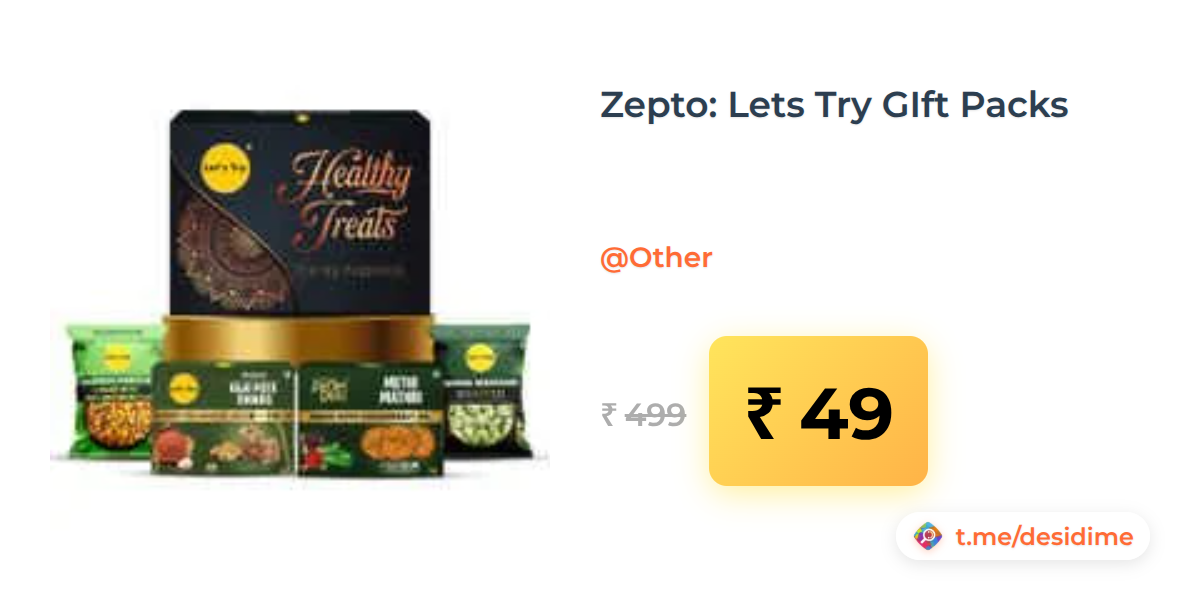Click the golden ribbon band below the box
Viewport: 1200px width, 600px height.
click(x=300, y=340)
